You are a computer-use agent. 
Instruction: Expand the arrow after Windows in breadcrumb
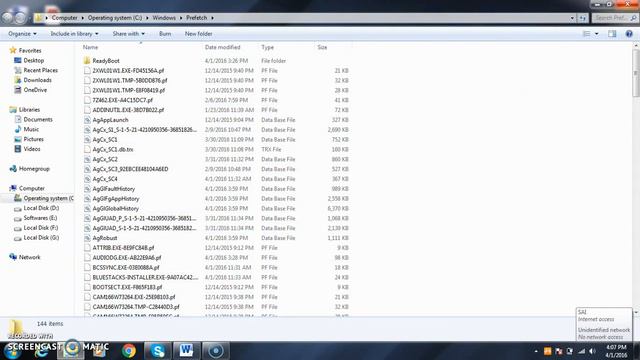point(181,18)
